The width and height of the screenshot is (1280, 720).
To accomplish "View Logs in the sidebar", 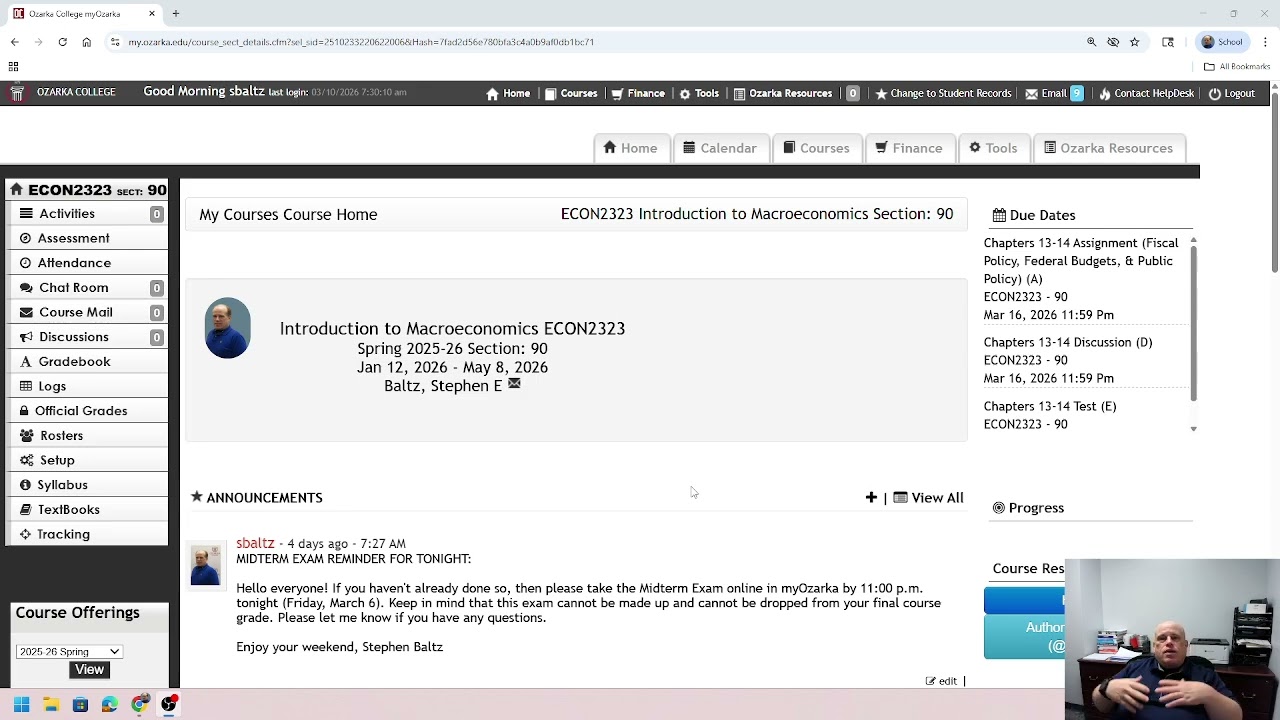I will pyautogui.click(x=88, y=386).
